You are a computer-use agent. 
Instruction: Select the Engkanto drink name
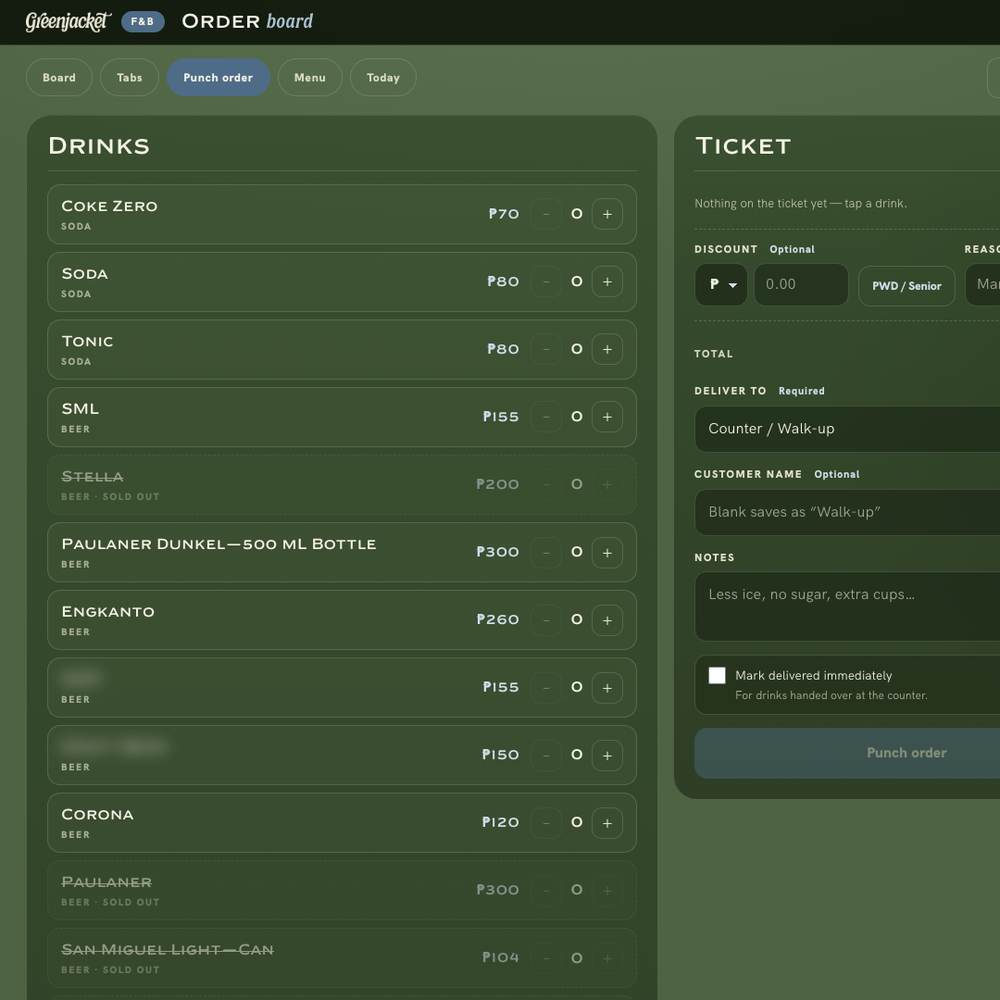pyautogui.click(x=108, y=612)
